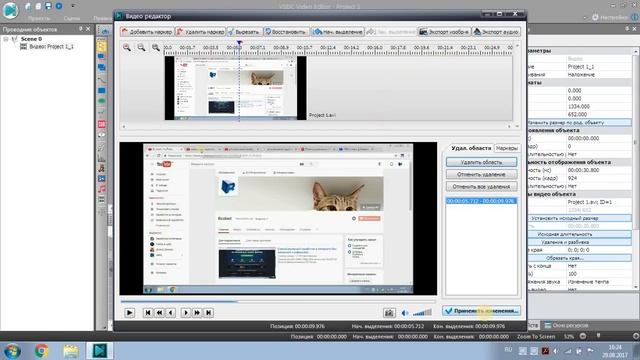Click the Наложение value in properties
This screenshot has width=640, height=360.
pos(599,75)
